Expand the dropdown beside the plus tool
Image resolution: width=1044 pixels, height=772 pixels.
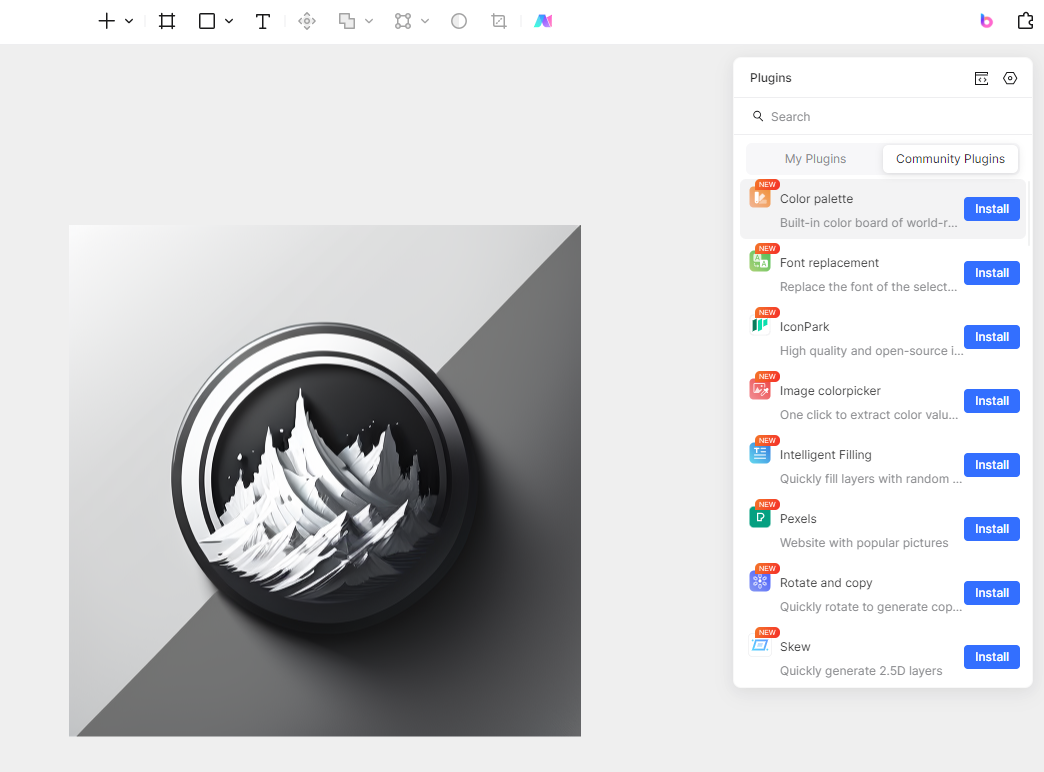pos(129,21)
